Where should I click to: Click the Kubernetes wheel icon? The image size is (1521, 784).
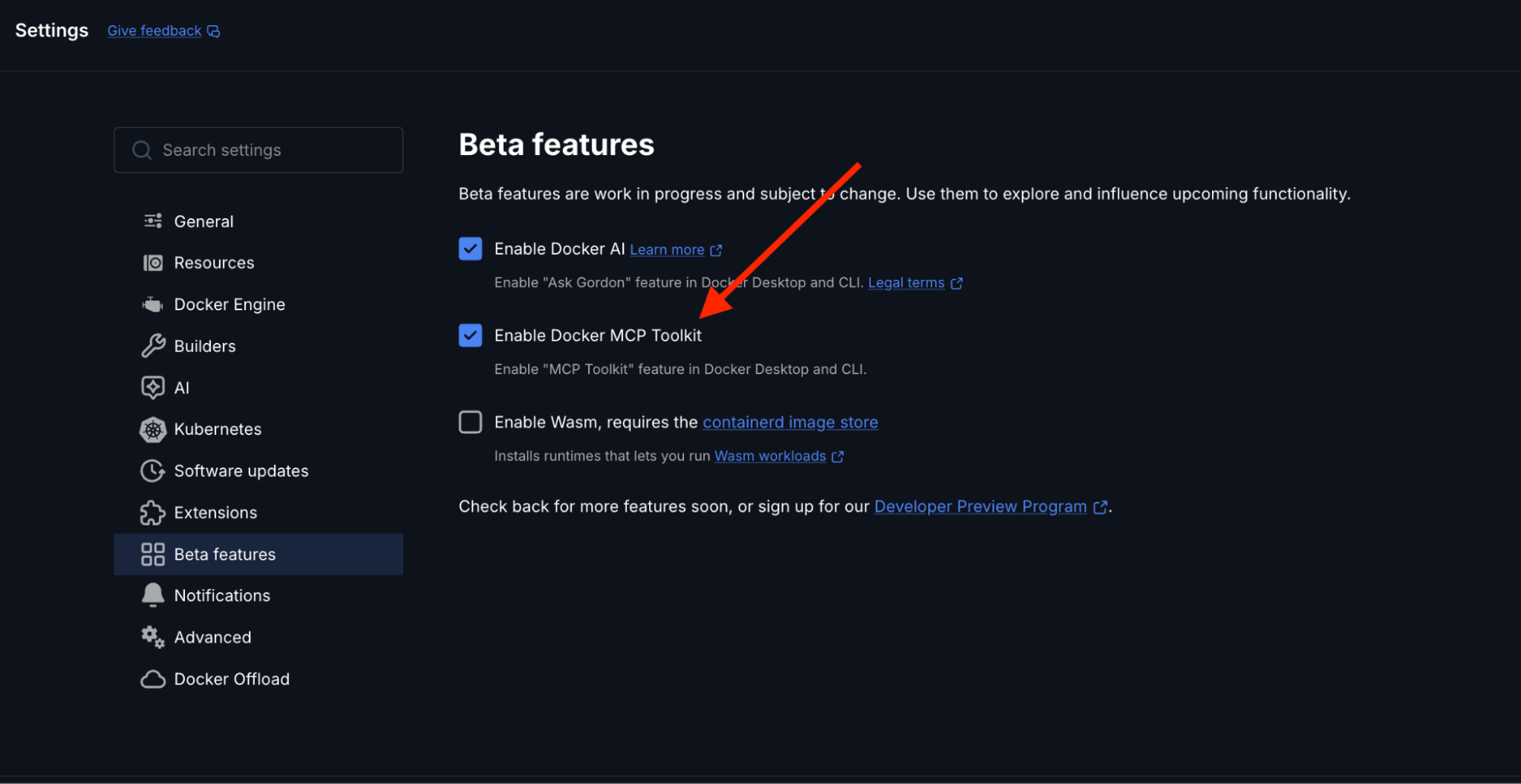pyautogui.click(x=153, y=430)
